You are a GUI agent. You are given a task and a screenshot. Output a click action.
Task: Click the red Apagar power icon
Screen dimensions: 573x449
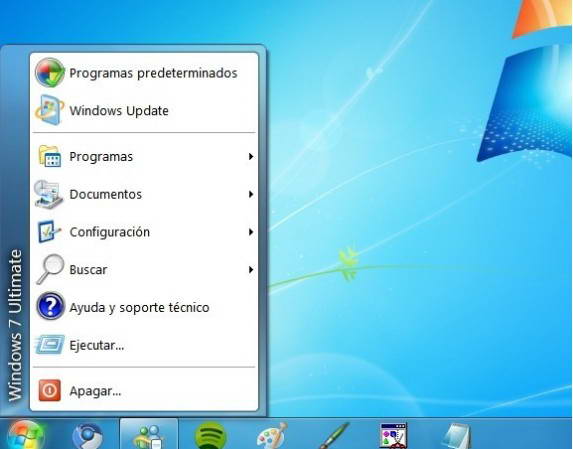(x=50, y=390)
